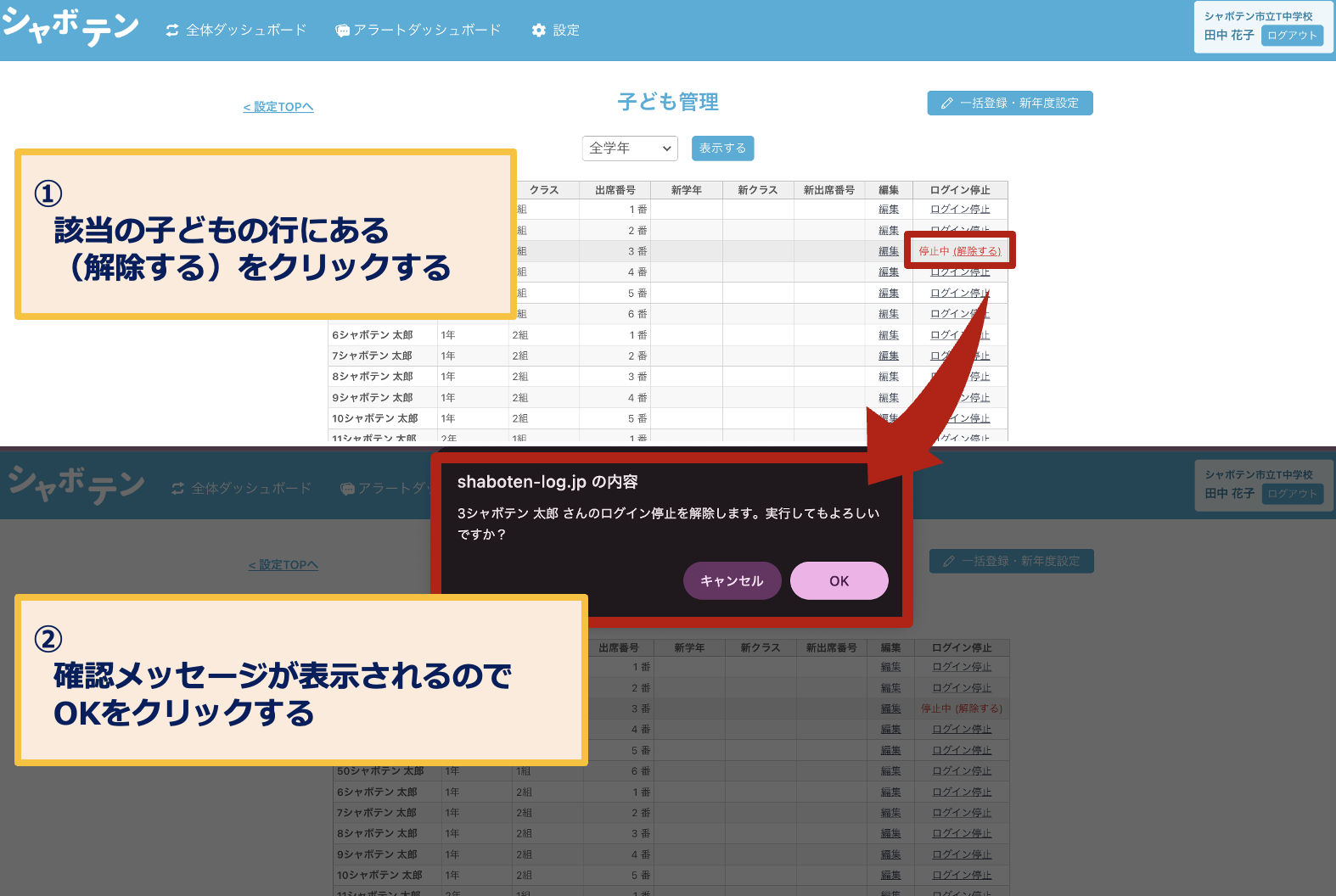This screenshot has width=1336, height=896.
Task: Click キャンセル in the confirmation dialog
Action: click(732, 580)
